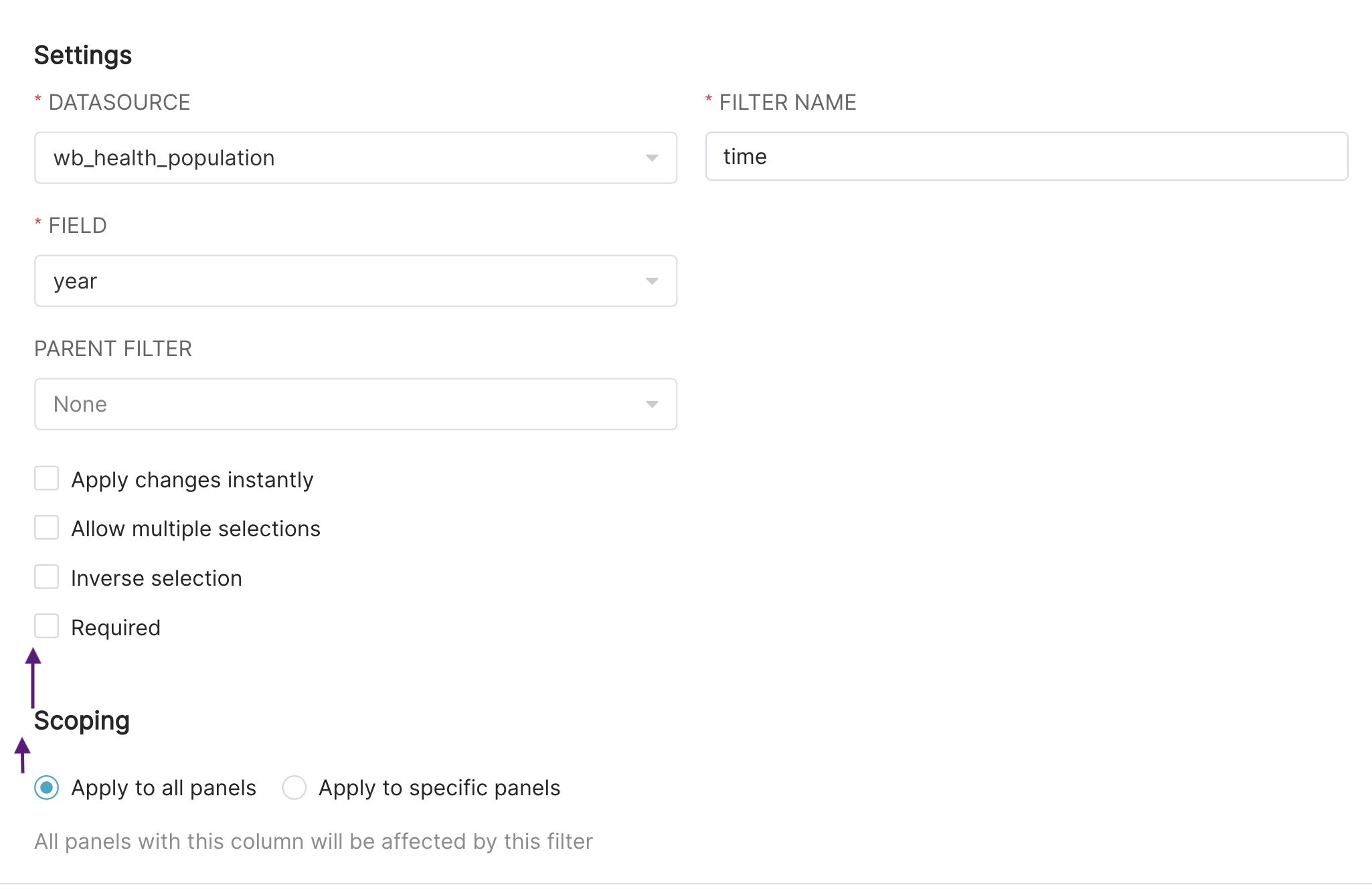The image size is (1372, 889).
Task: Click the Scoping section heading
Action: (82, 721)
